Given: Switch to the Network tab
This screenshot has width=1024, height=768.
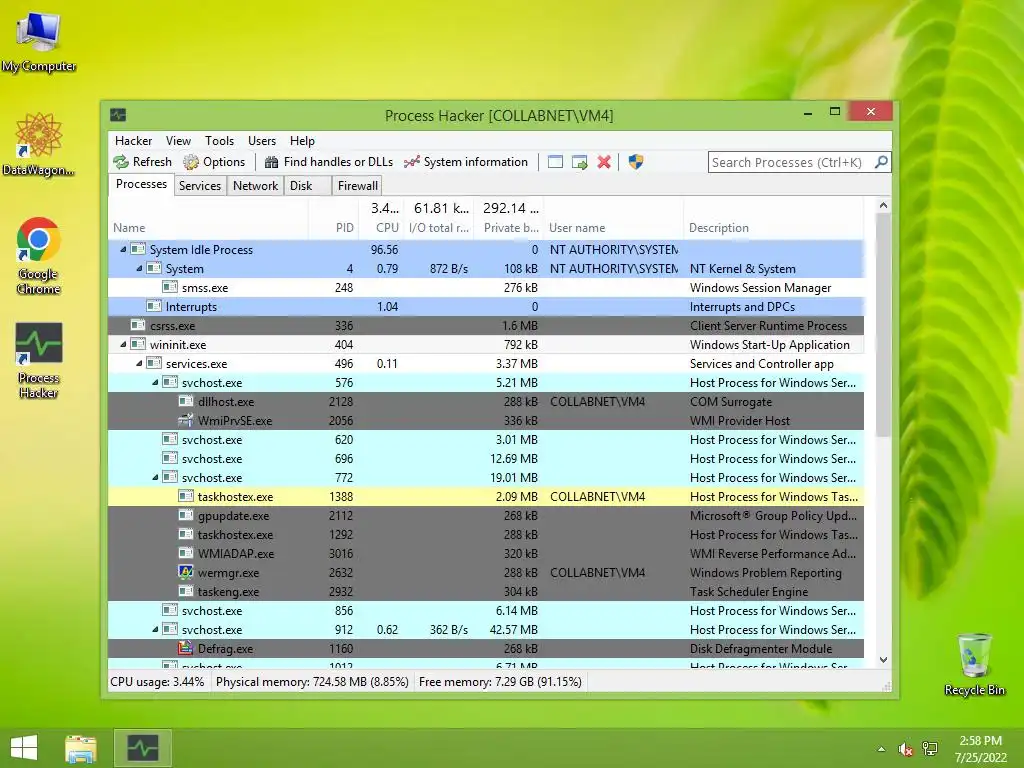Looking at the screenshot, I should tap(255, 185).
